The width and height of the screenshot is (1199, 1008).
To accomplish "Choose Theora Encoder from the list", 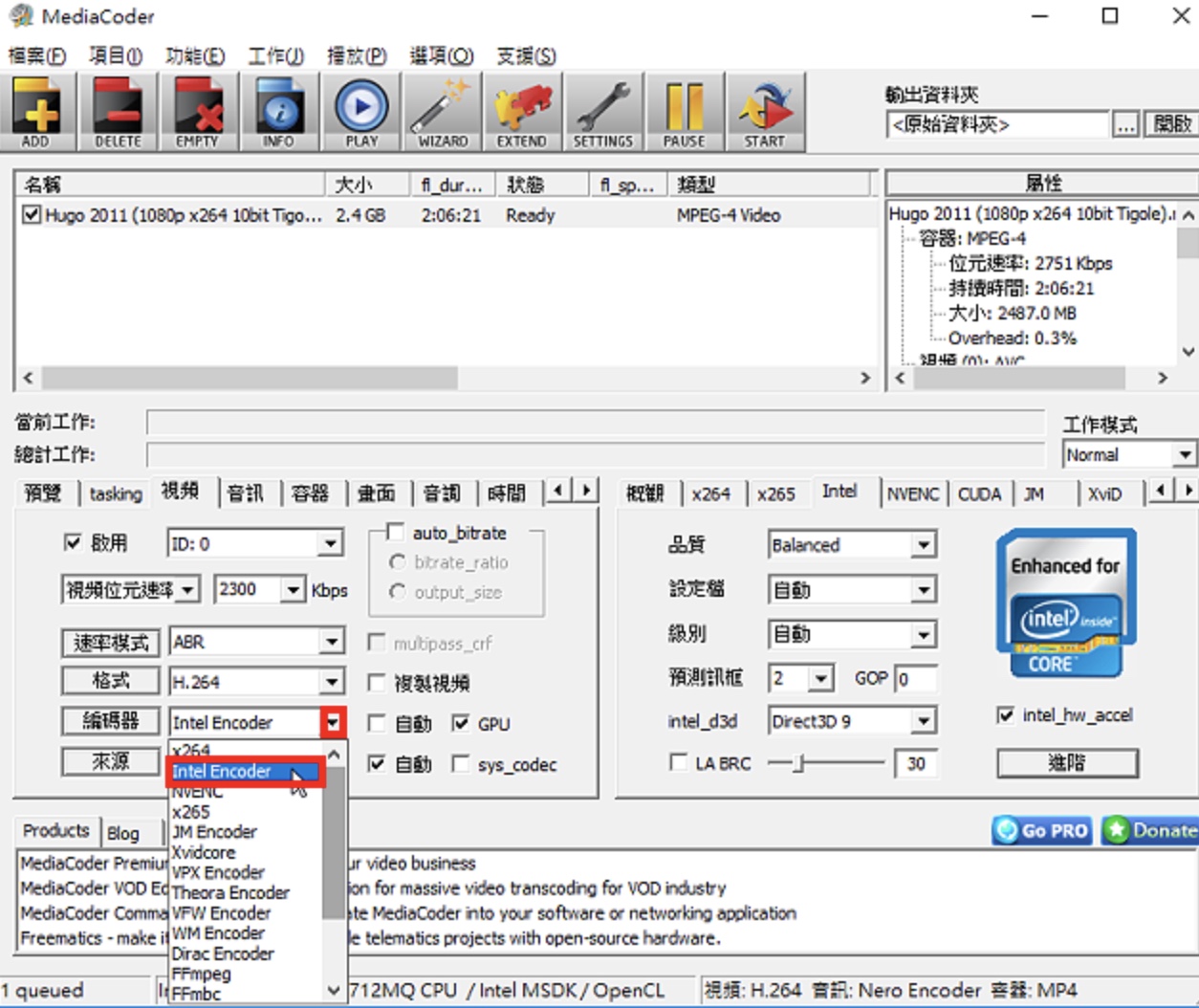I will click(x=230, y=892).
